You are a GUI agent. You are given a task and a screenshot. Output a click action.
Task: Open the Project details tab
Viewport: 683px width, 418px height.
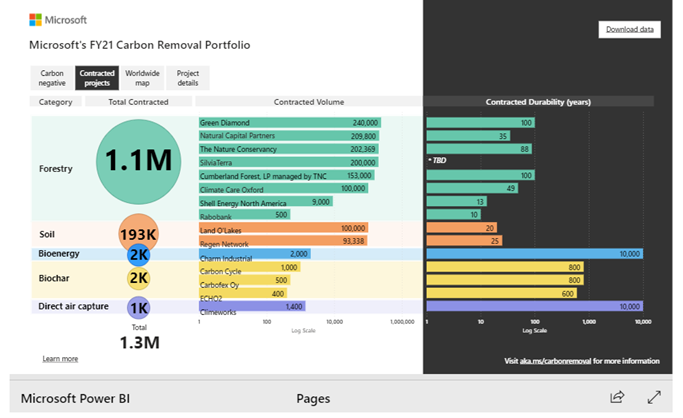[188, 78]
